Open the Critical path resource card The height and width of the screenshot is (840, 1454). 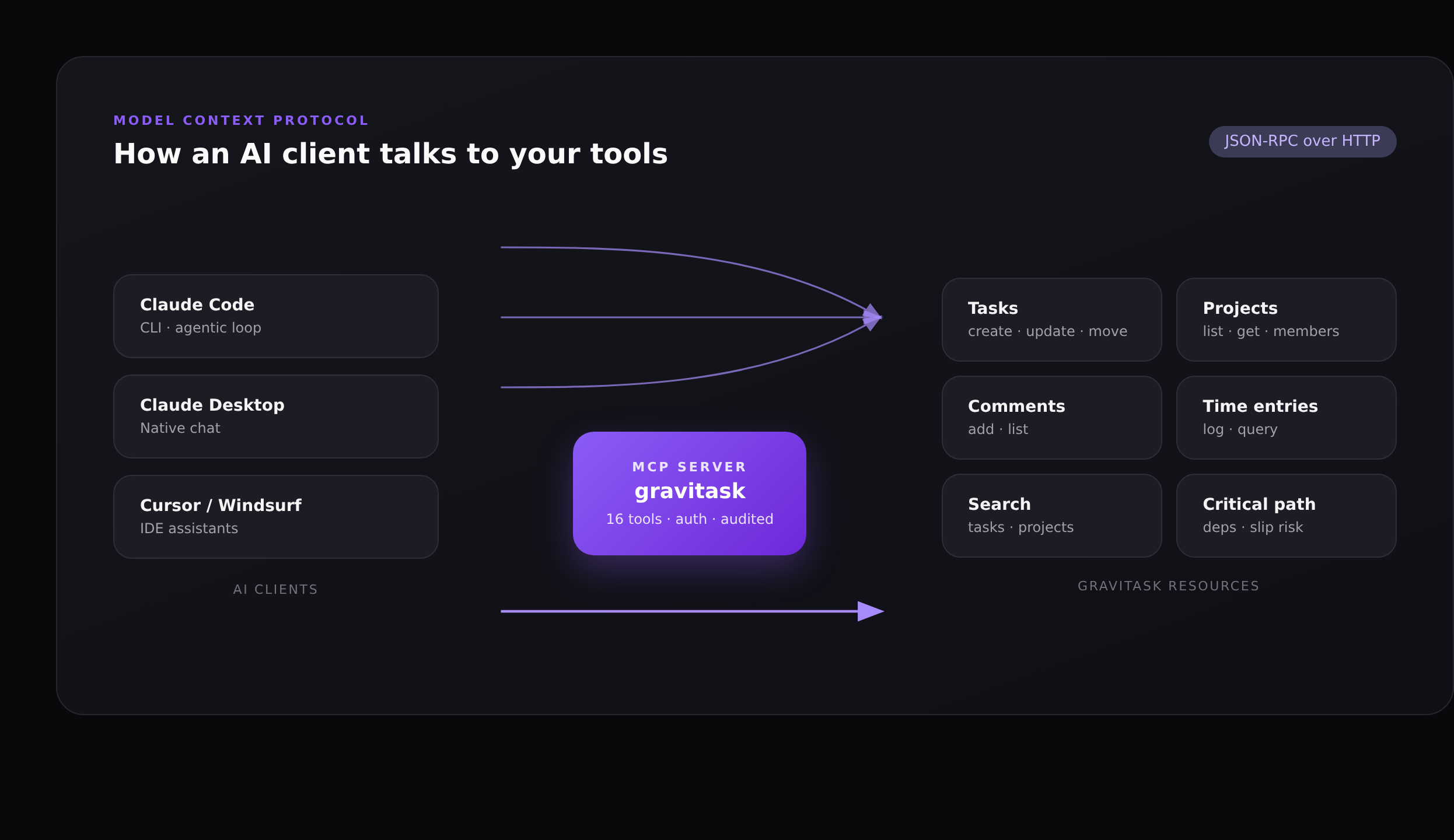tap(1287, 516)
